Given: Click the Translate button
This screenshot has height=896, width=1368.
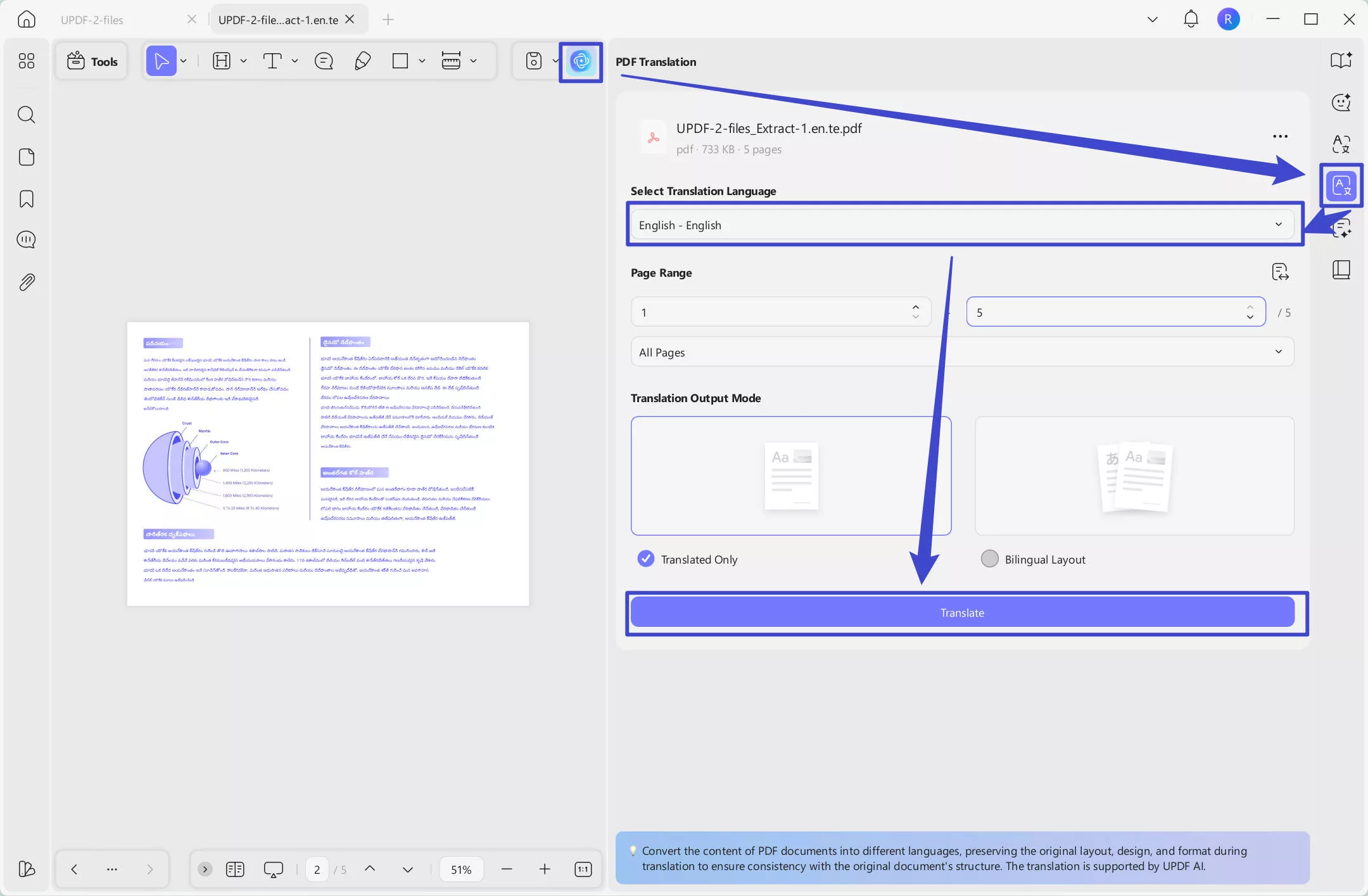Looking at the screenshot, I should [961, 612].
